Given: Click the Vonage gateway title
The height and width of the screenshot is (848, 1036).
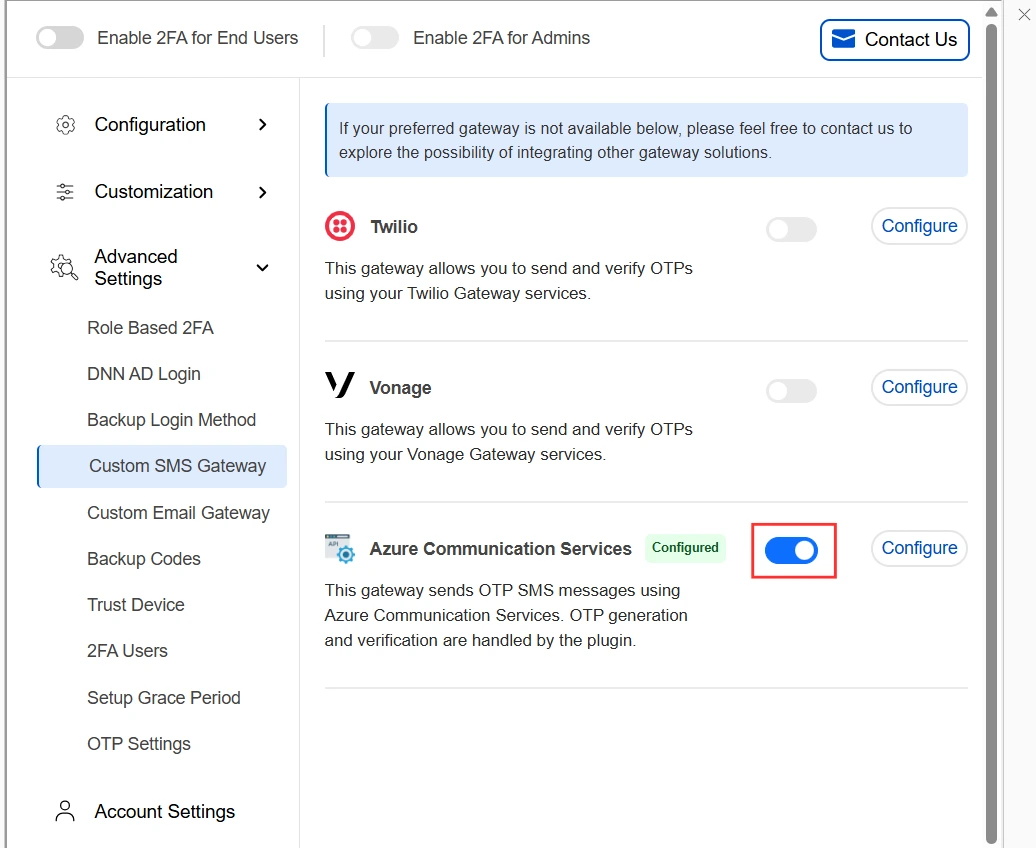Looking at the screenshot, I should pyautogui.click(x=400, y=388).
